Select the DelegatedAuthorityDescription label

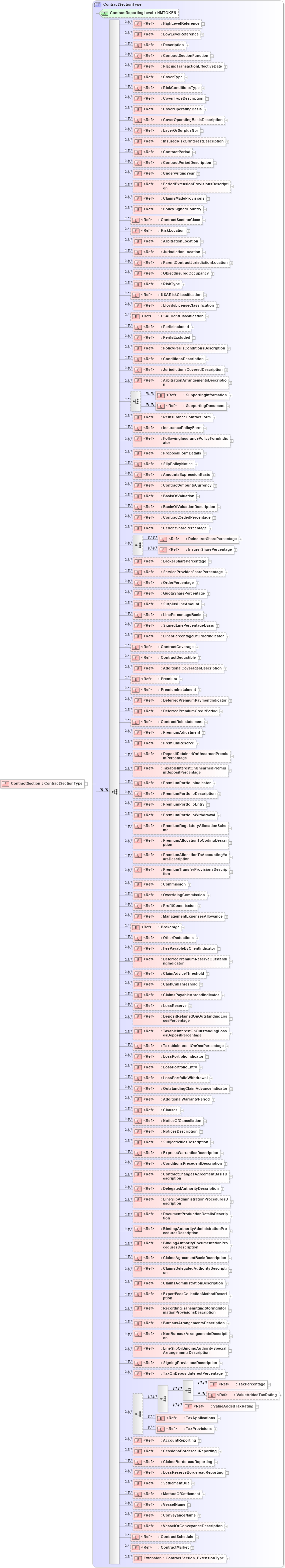click(x=191, y=1189)
